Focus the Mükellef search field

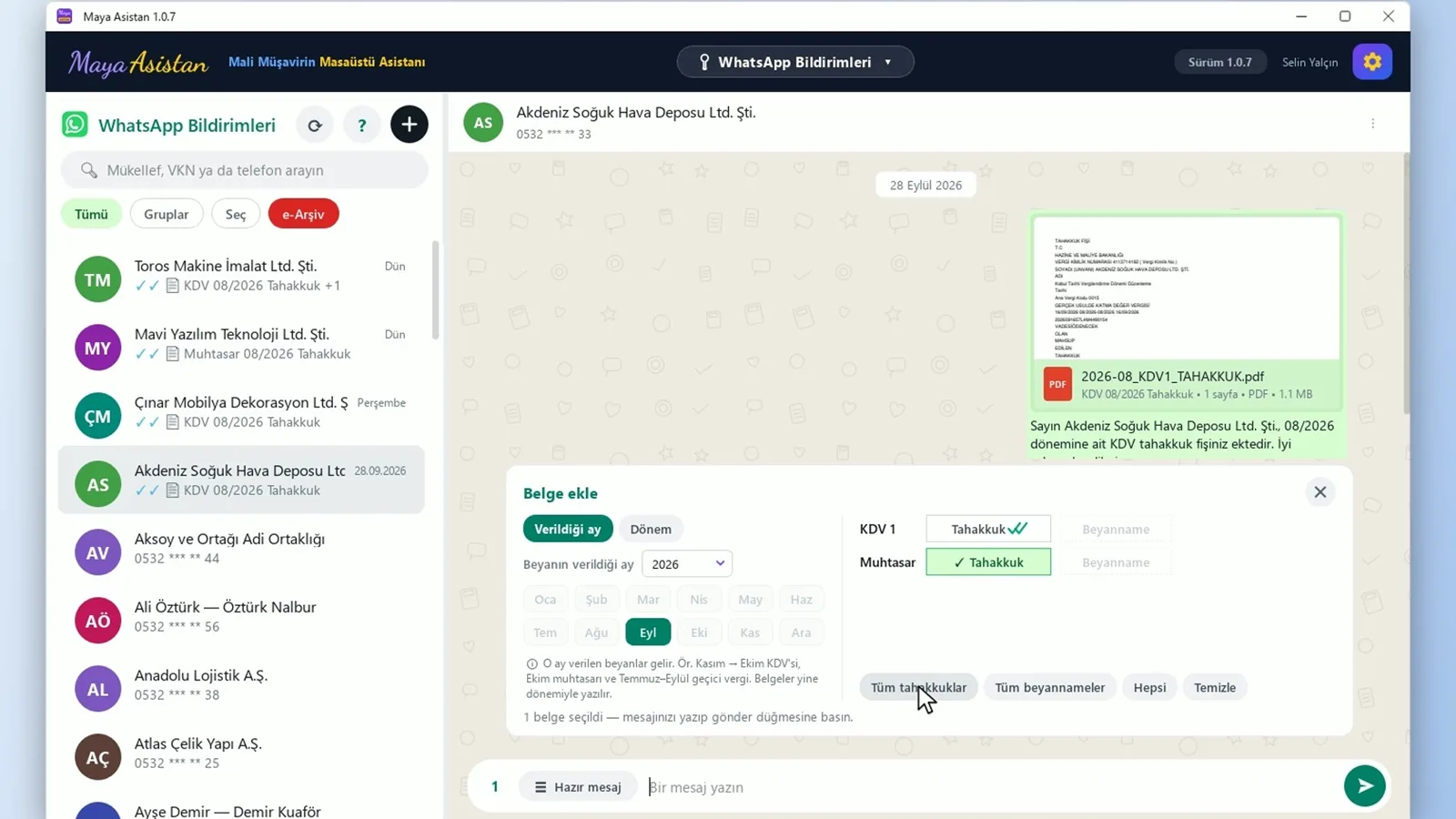(244, 170)
